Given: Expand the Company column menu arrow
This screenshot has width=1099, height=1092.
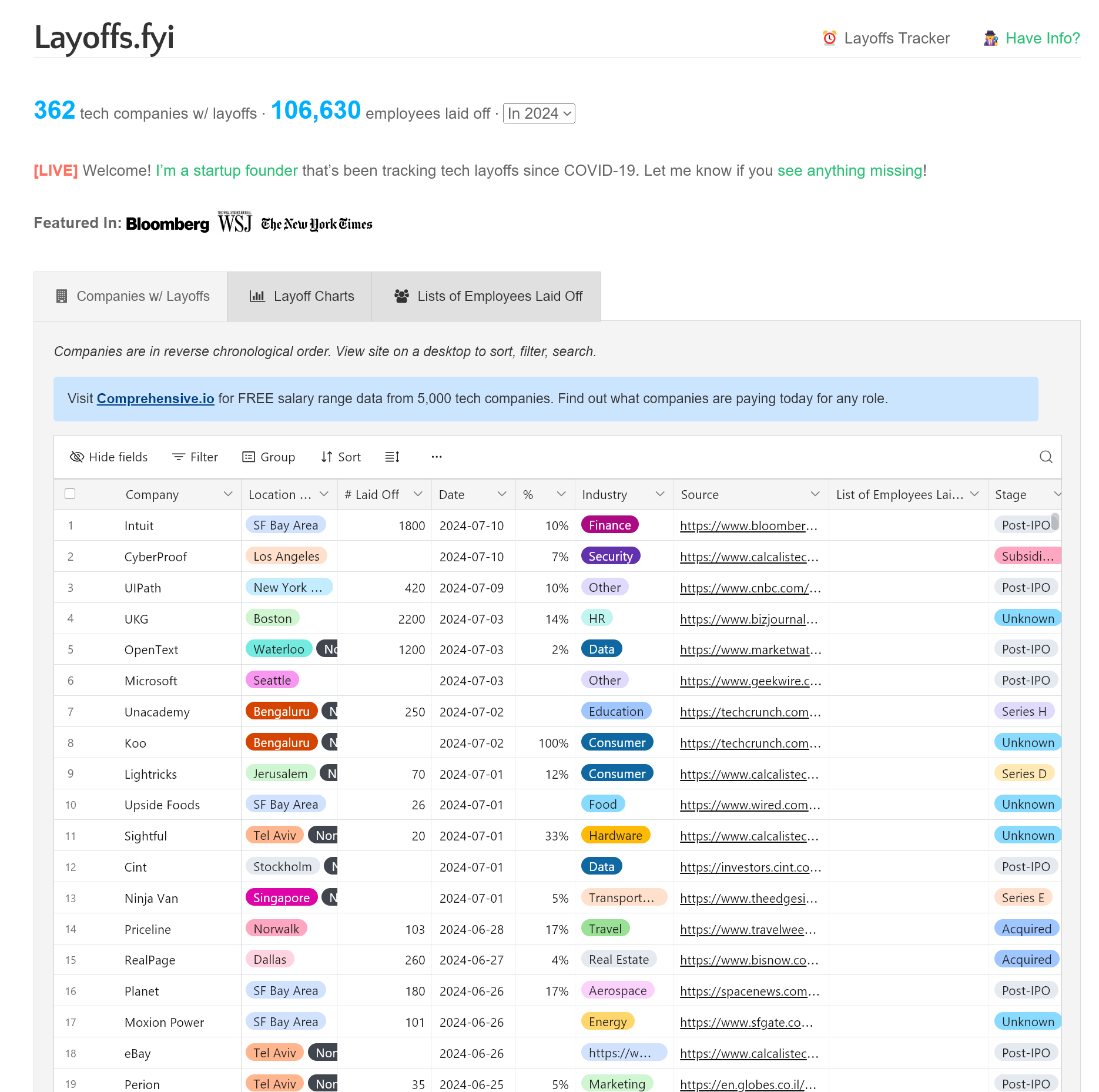Looking at the screenshot, I should coord(228,494).
